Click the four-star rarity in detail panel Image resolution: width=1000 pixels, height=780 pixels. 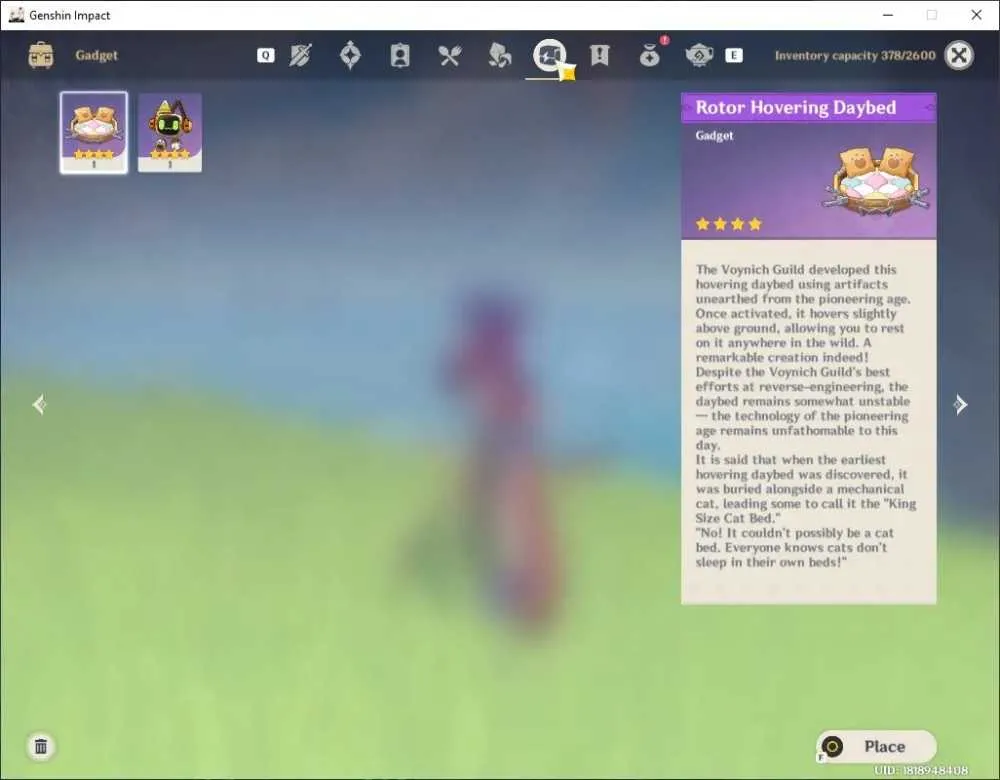pos(729,224)
